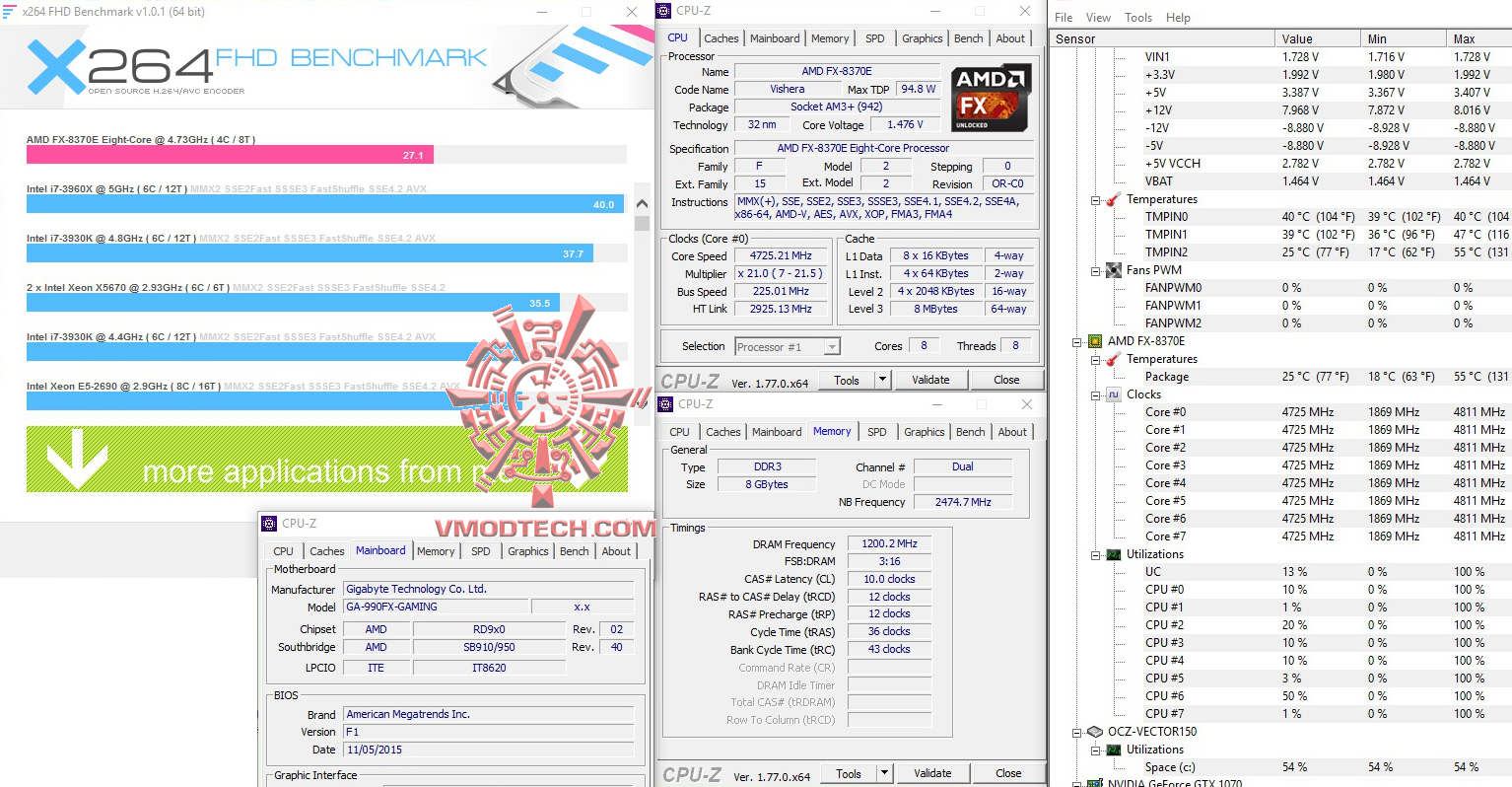This screenshot has width=1512, height=787.
Task: Click the CPU-Z title icon of the memory Timings window
Action: click(x=666, y=404)
